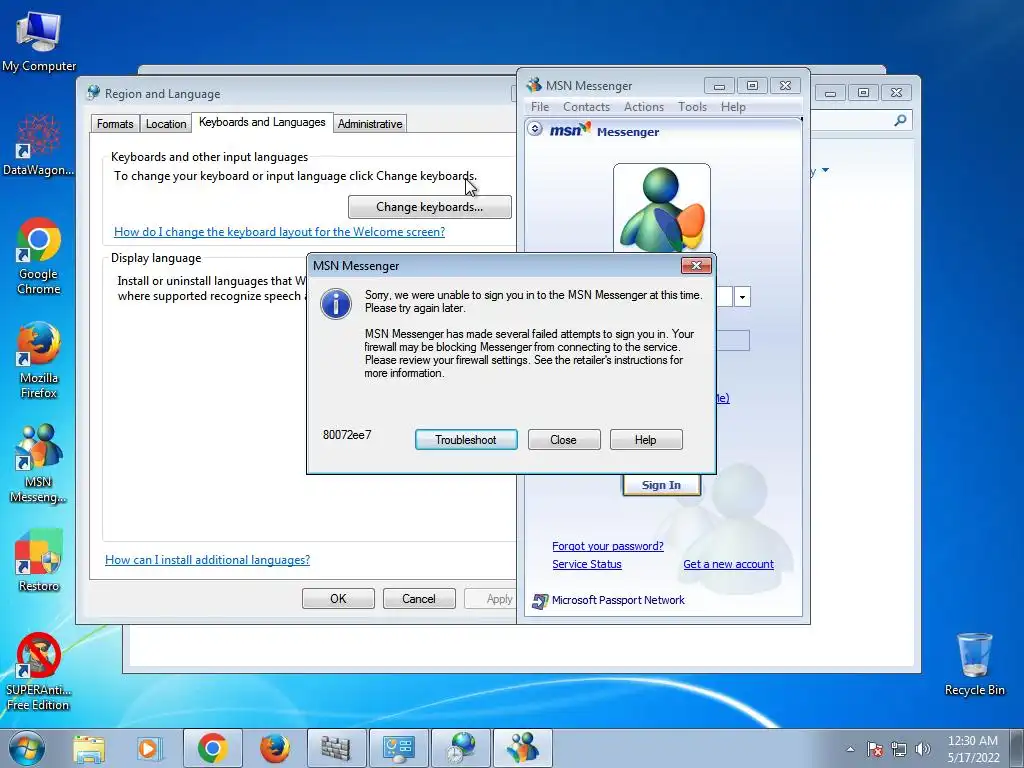
Task: Click Cancel in Region and Language
Action: coord(419,598)
